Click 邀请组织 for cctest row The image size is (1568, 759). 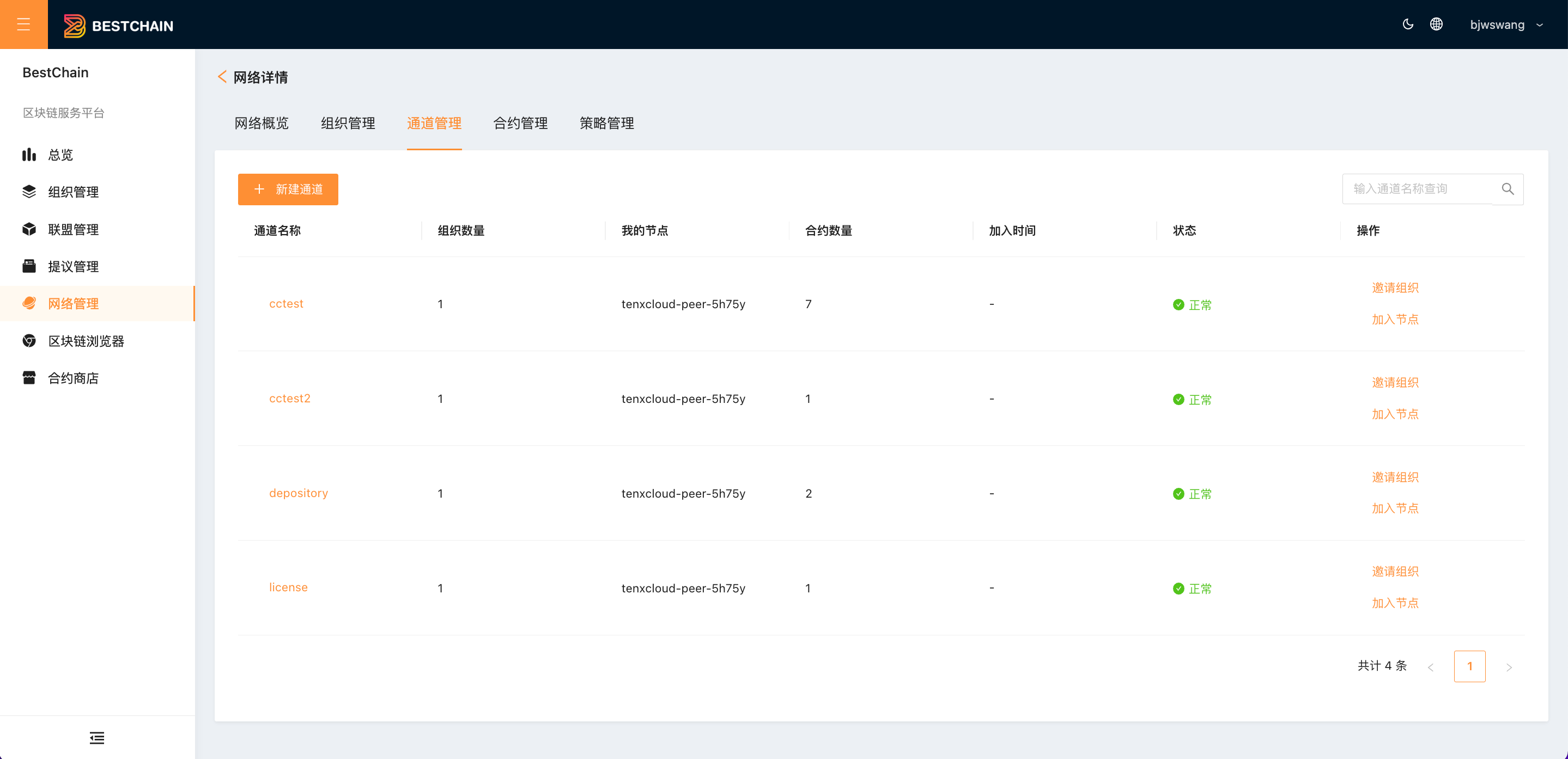coord(1395,287)
